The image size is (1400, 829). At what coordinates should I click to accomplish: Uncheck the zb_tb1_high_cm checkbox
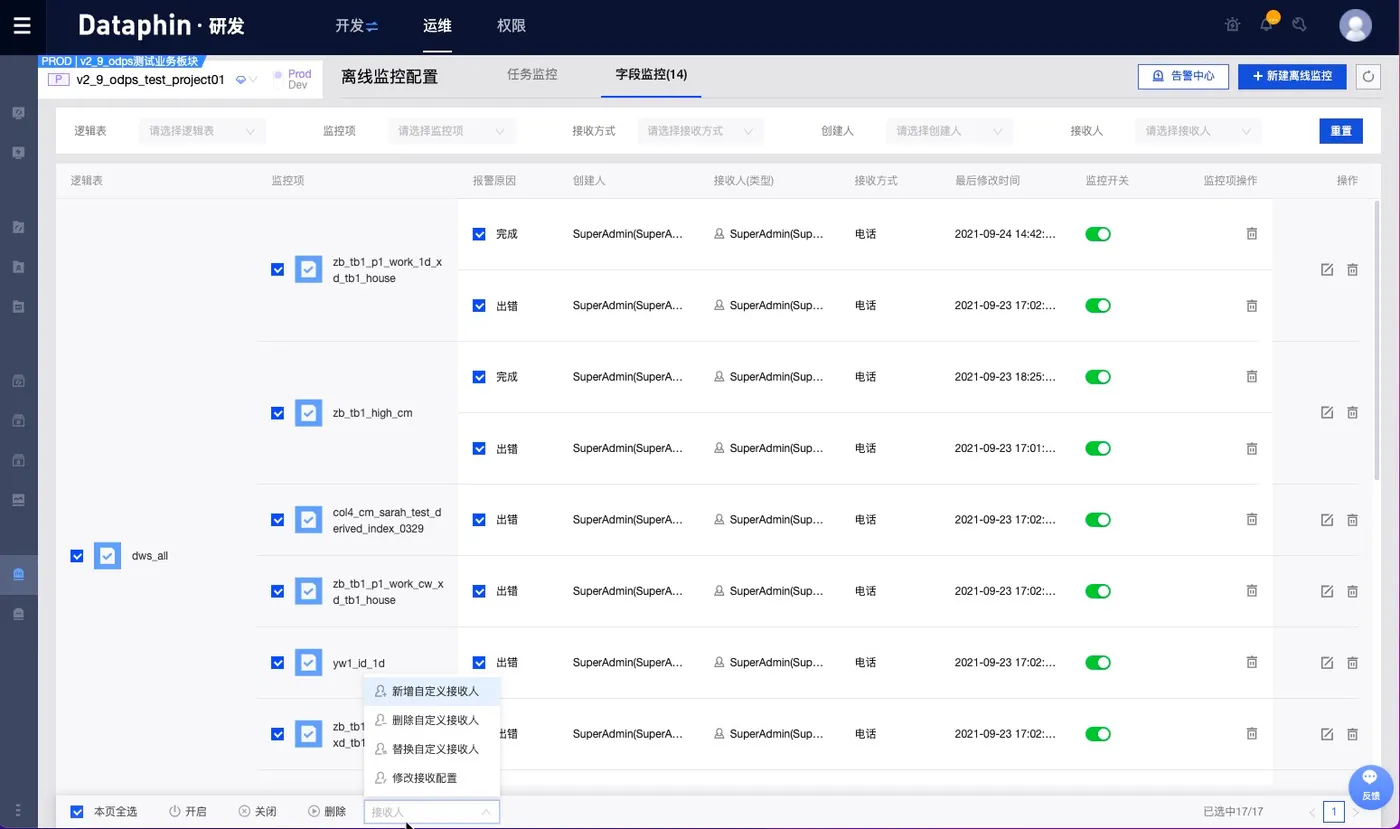click(278, 413)
